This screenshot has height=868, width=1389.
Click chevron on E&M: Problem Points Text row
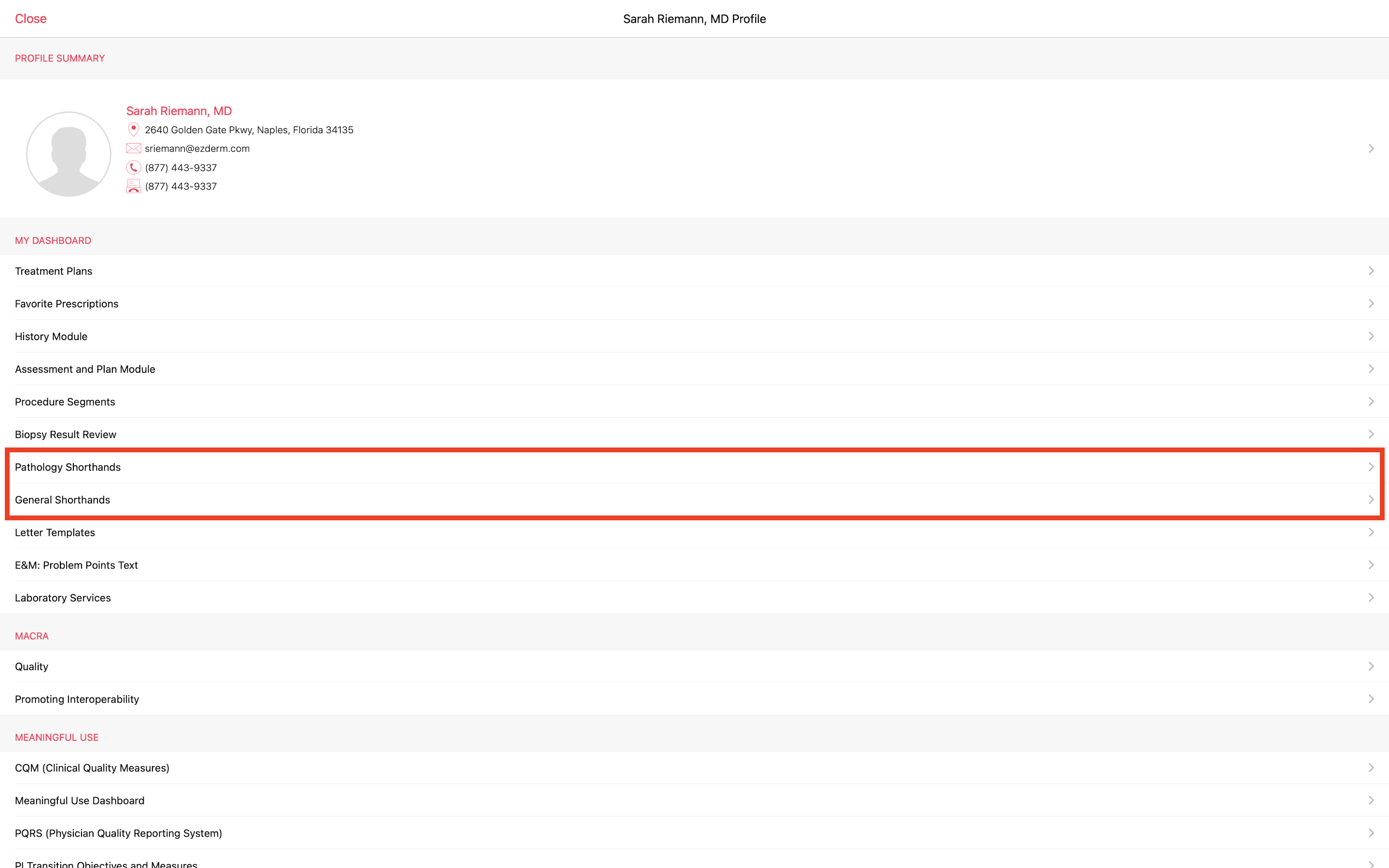tap(1371, 566)
